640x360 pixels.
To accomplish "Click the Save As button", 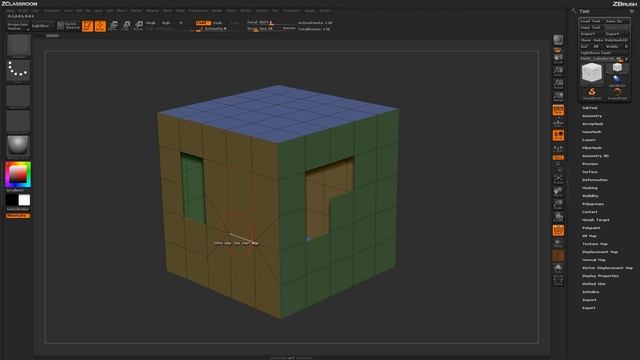I will [616, 21].
